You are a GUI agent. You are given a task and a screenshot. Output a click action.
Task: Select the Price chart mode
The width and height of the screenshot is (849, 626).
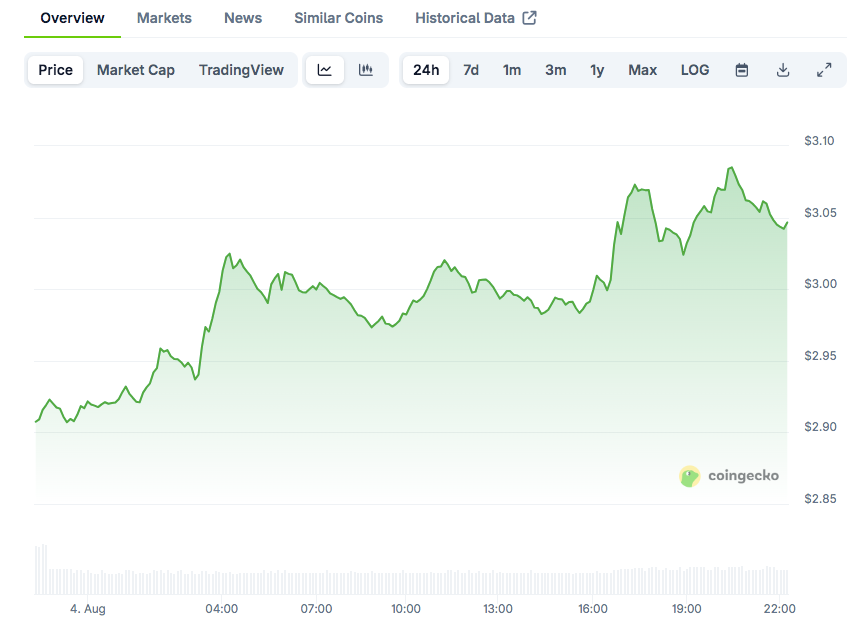click(x=56, y=70)
